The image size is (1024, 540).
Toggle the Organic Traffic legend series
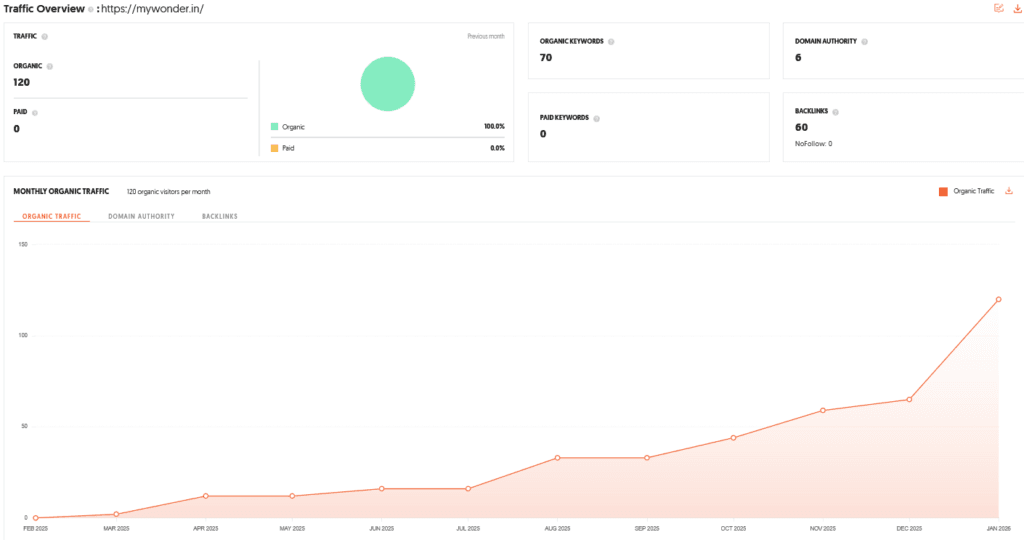(967, 191)
